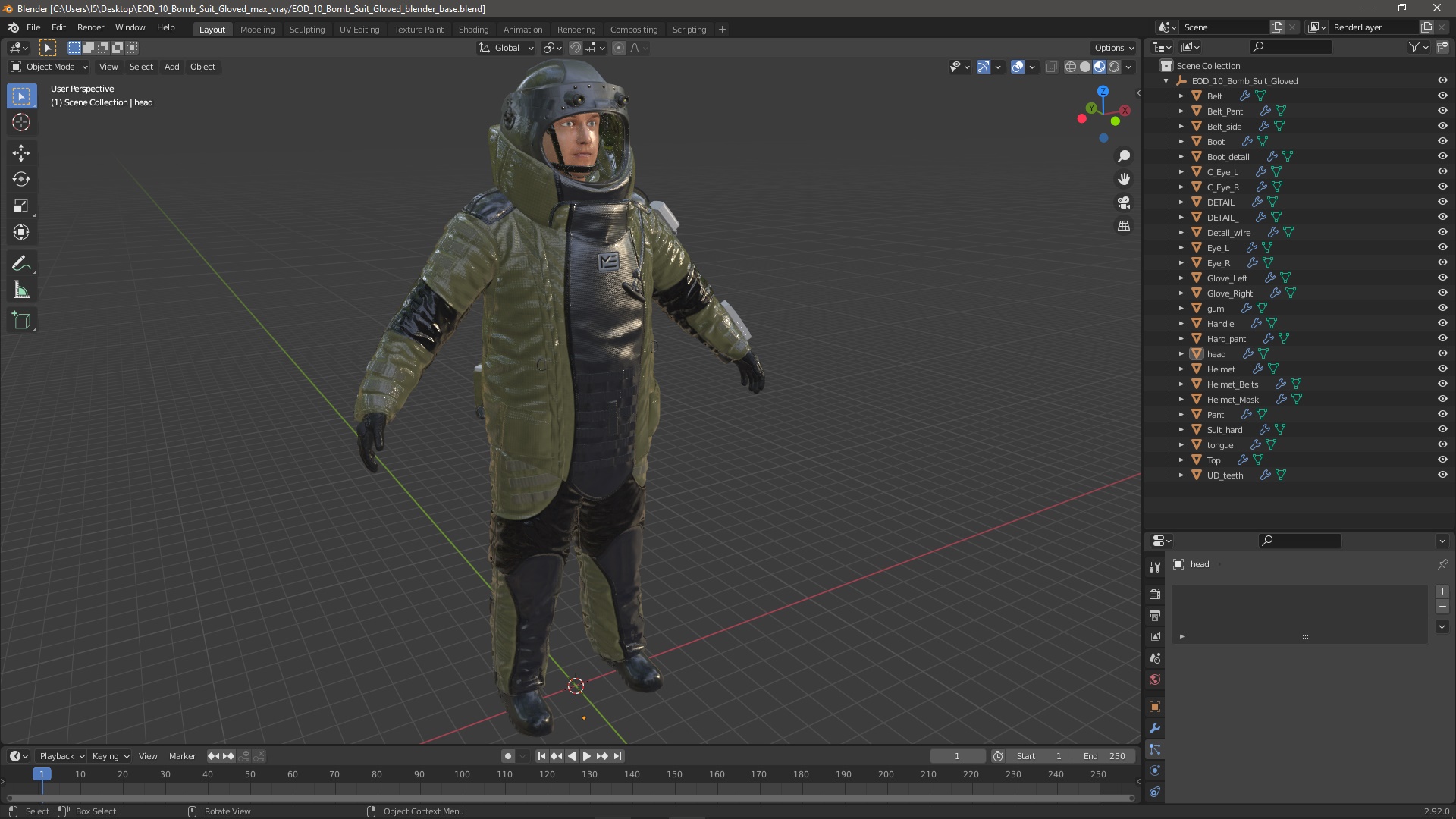
Task: Hide the EOD_10_Bomb_Suit_Gloved armature
Action: point(1442,81)
